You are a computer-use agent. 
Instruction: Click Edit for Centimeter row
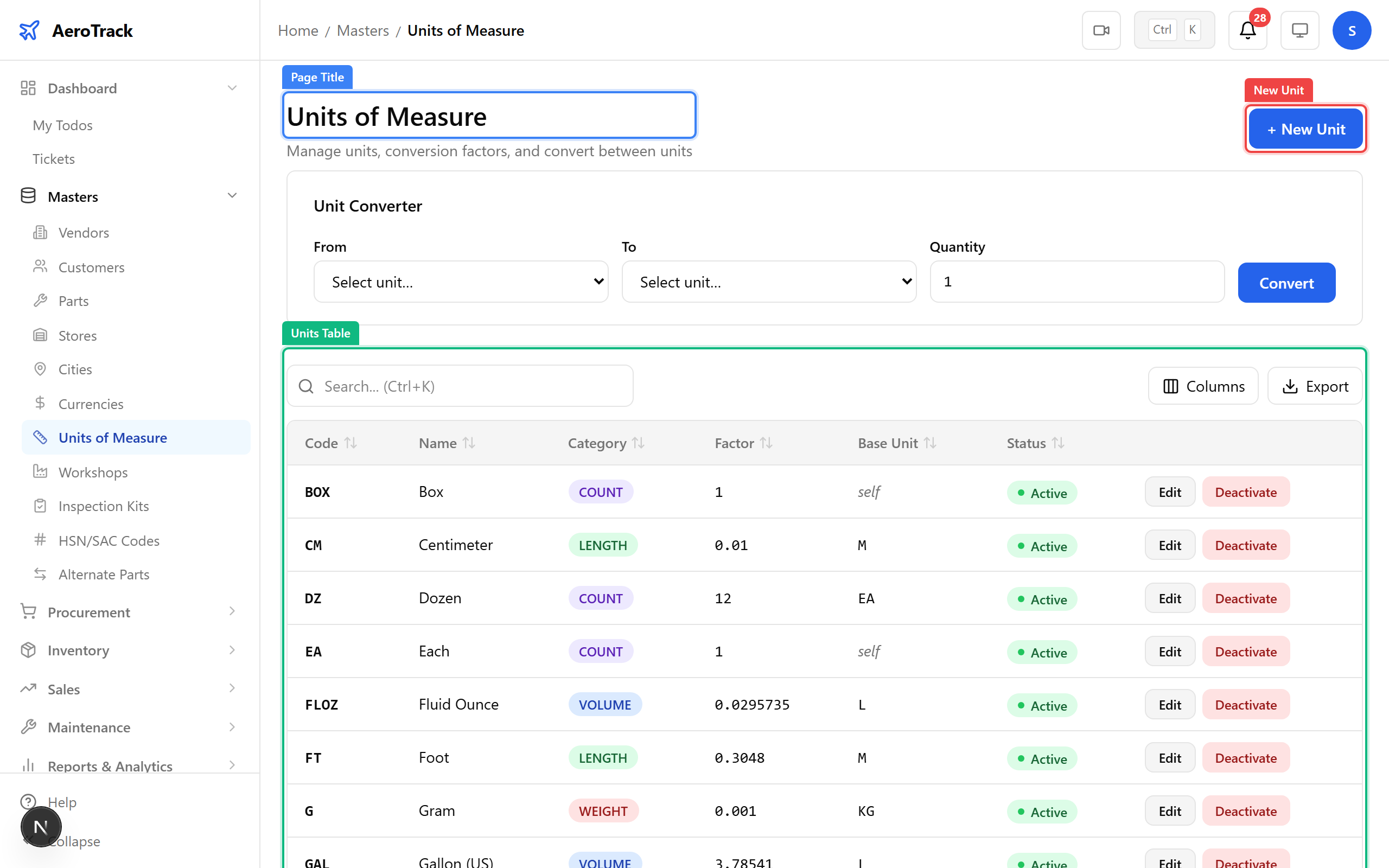click(x=1169, y=545)
